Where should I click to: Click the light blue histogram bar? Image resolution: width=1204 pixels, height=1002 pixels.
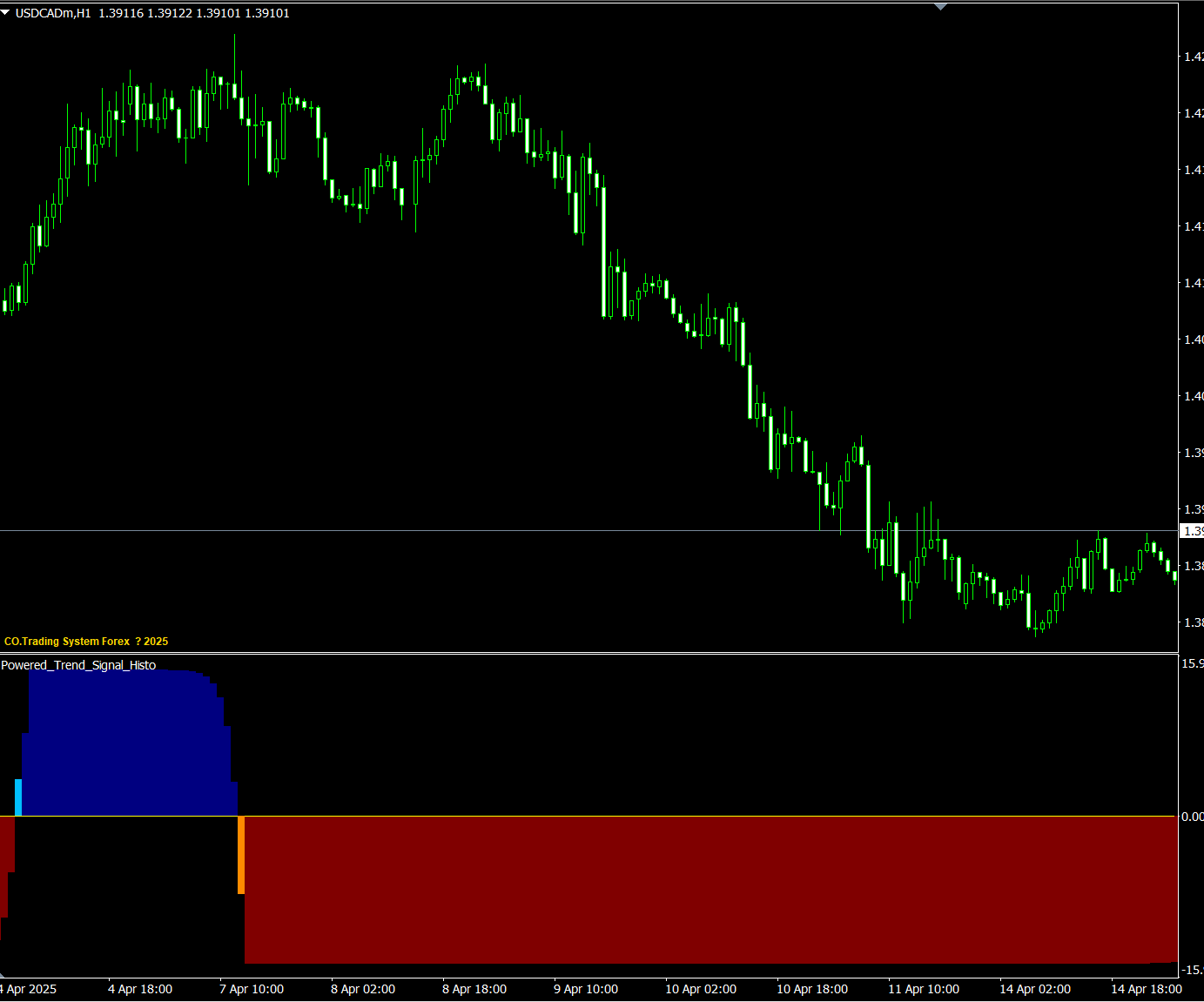pyautogui.click(x=18, y=797)
